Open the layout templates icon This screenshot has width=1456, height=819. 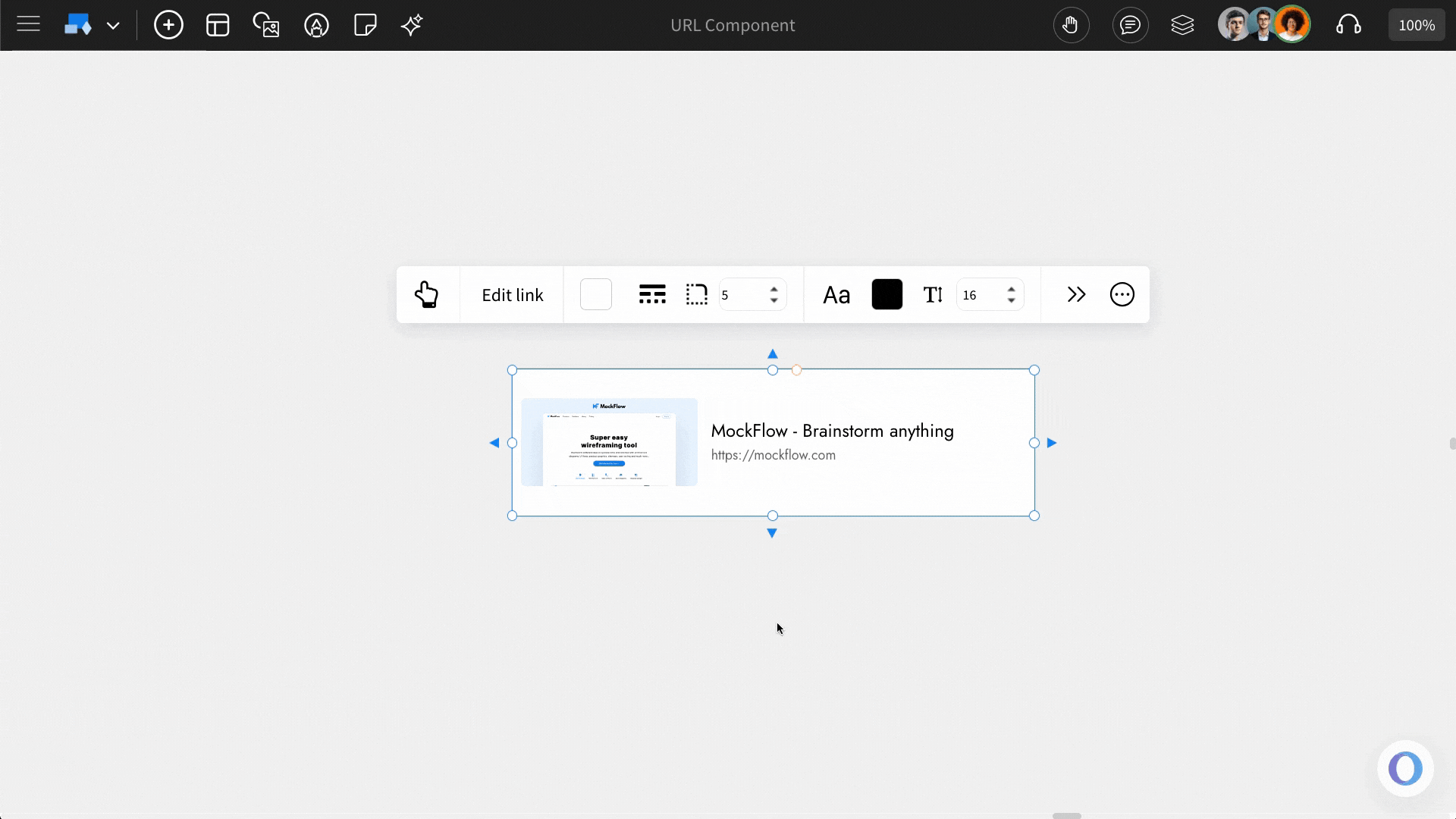tap(218, 25)
